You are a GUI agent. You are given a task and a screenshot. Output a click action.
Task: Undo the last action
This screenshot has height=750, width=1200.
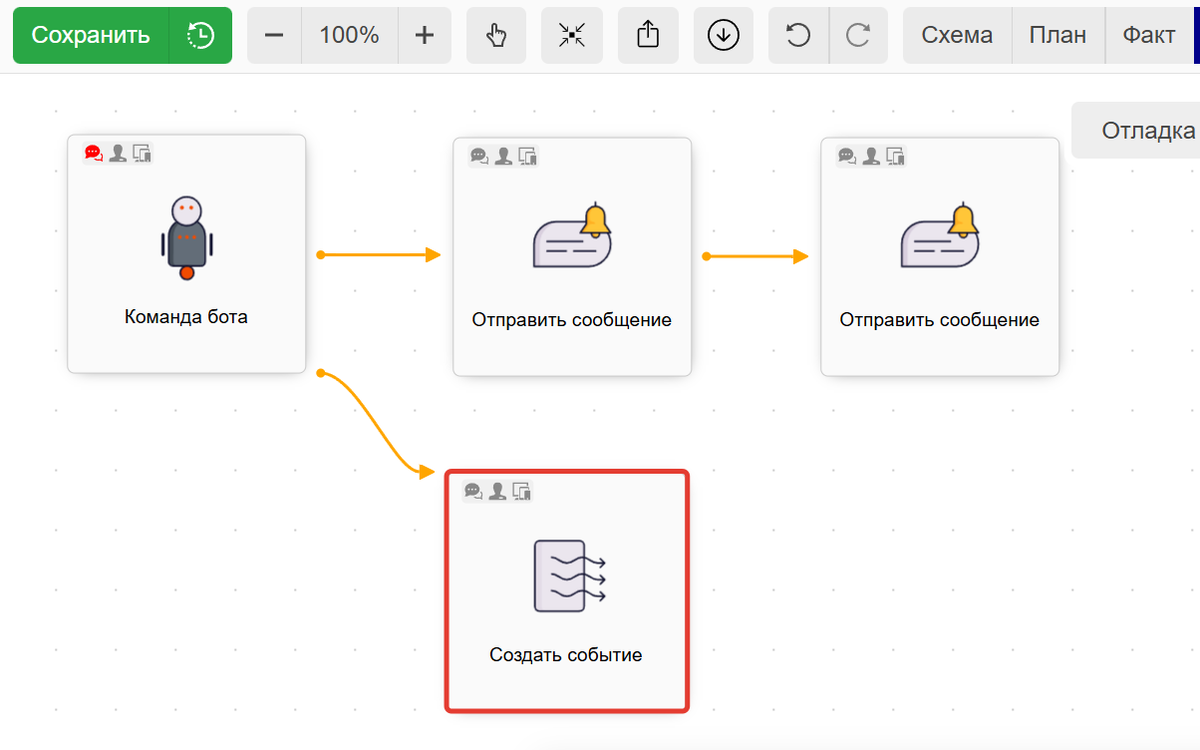798,35
